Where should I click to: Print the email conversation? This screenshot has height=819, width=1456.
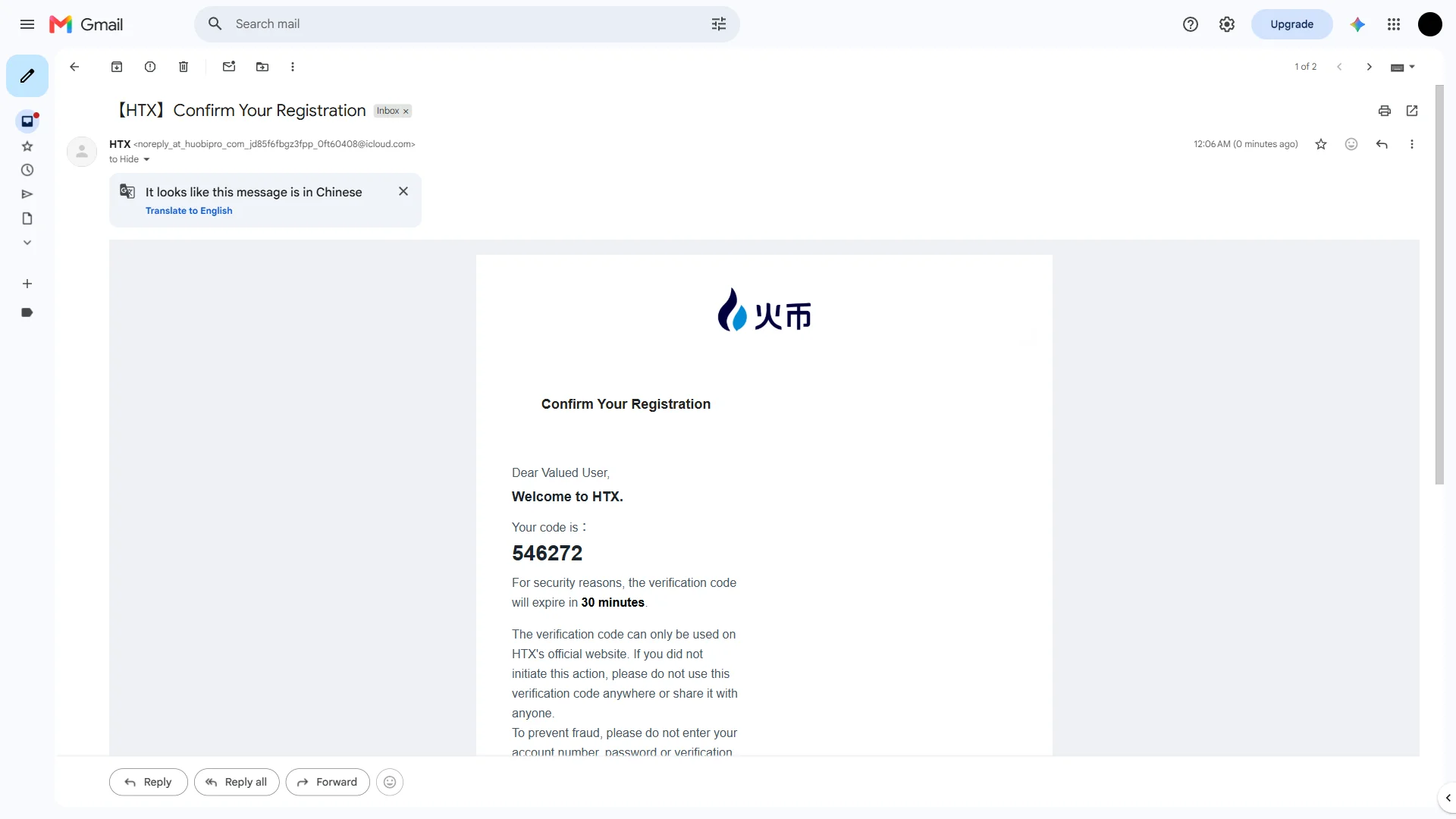point(1385,111)
